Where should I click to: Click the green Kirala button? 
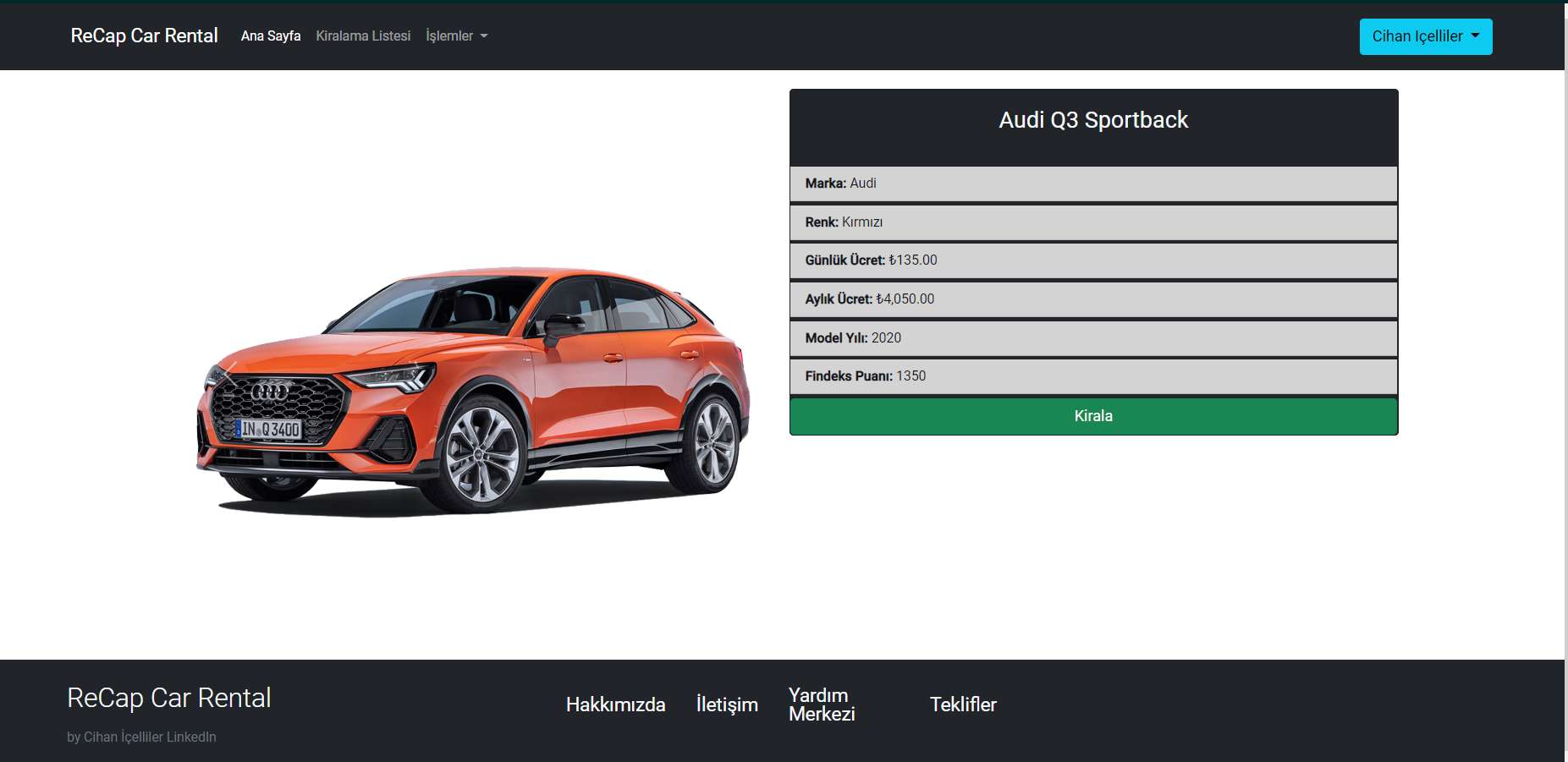coord(1093,416)
